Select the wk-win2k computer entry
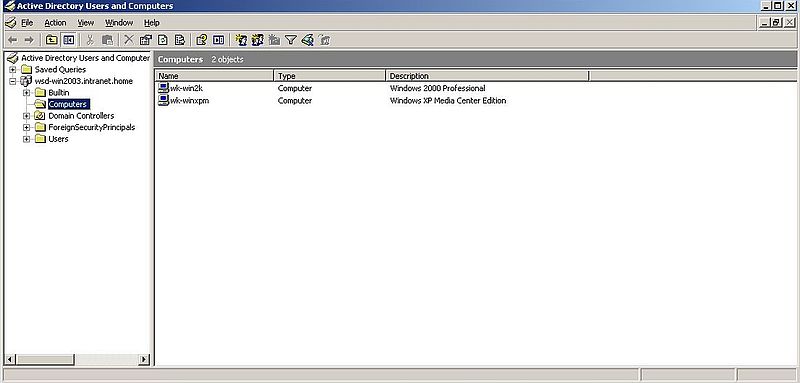The width and height of the screenshot is (800, 383). click(x=186, y=88)
